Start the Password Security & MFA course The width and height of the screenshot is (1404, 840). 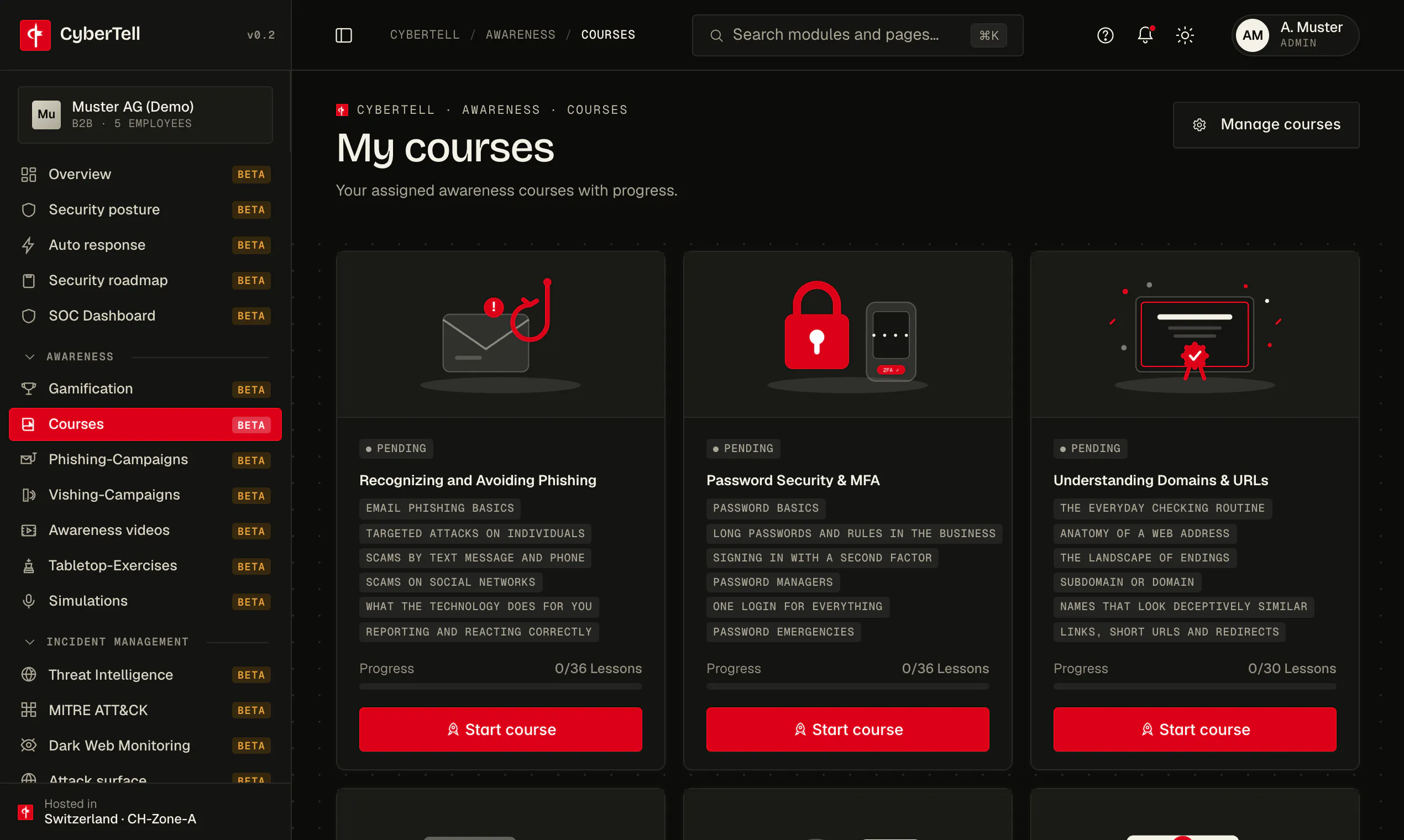point(847,729)
